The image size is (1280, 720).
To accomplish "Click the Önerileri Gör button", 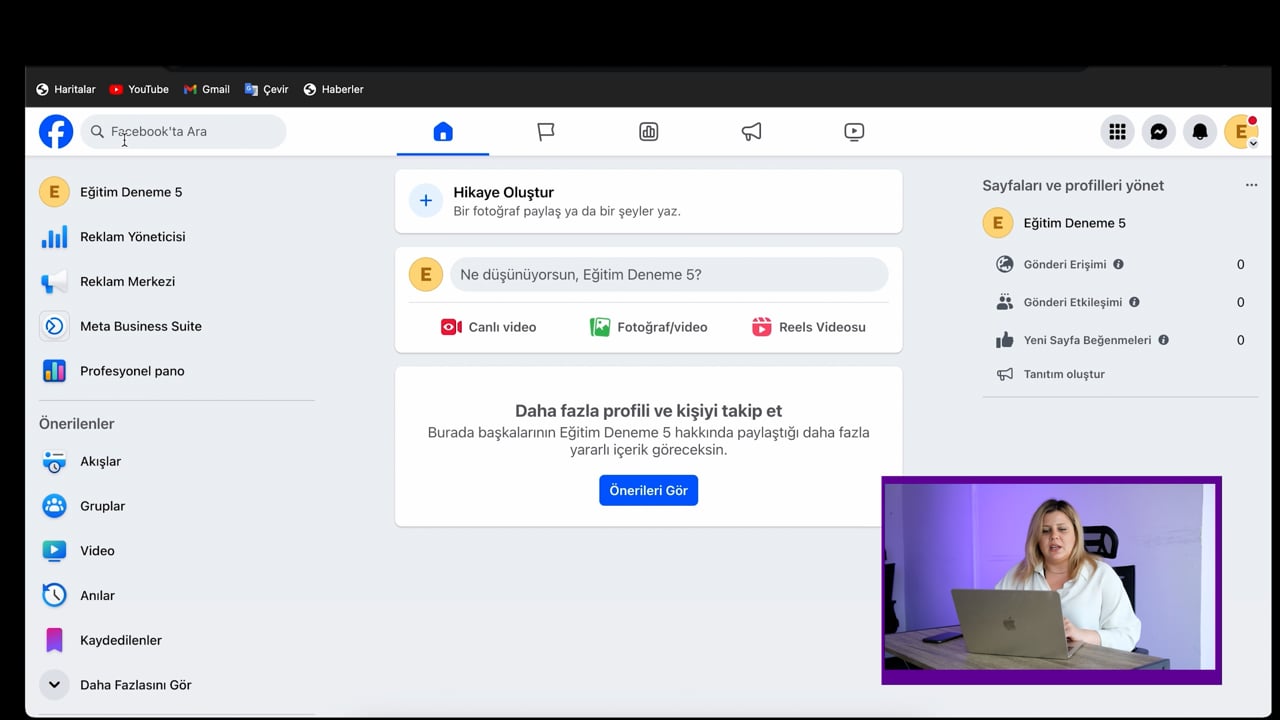I will pyautogui.click(x=648, y=490).
